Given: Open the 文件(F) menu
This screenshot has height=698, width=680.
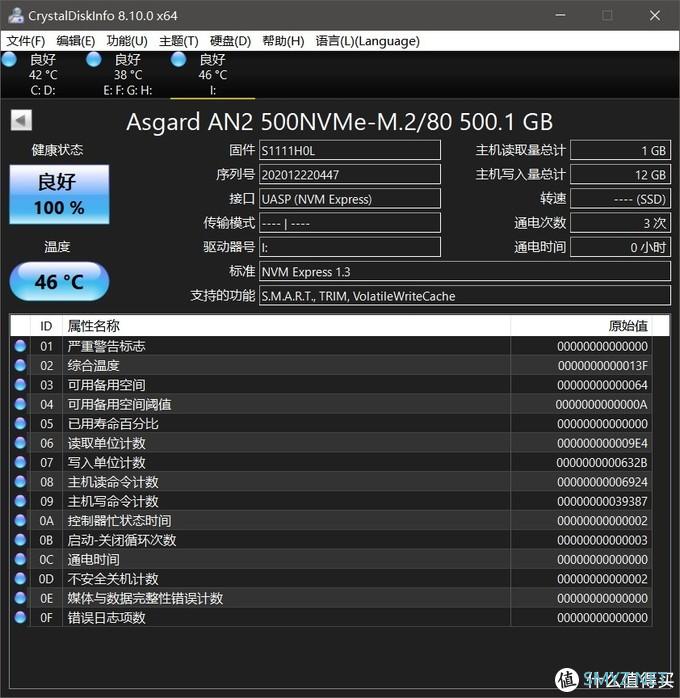Looking at the screenshot, I should point(26,41).
